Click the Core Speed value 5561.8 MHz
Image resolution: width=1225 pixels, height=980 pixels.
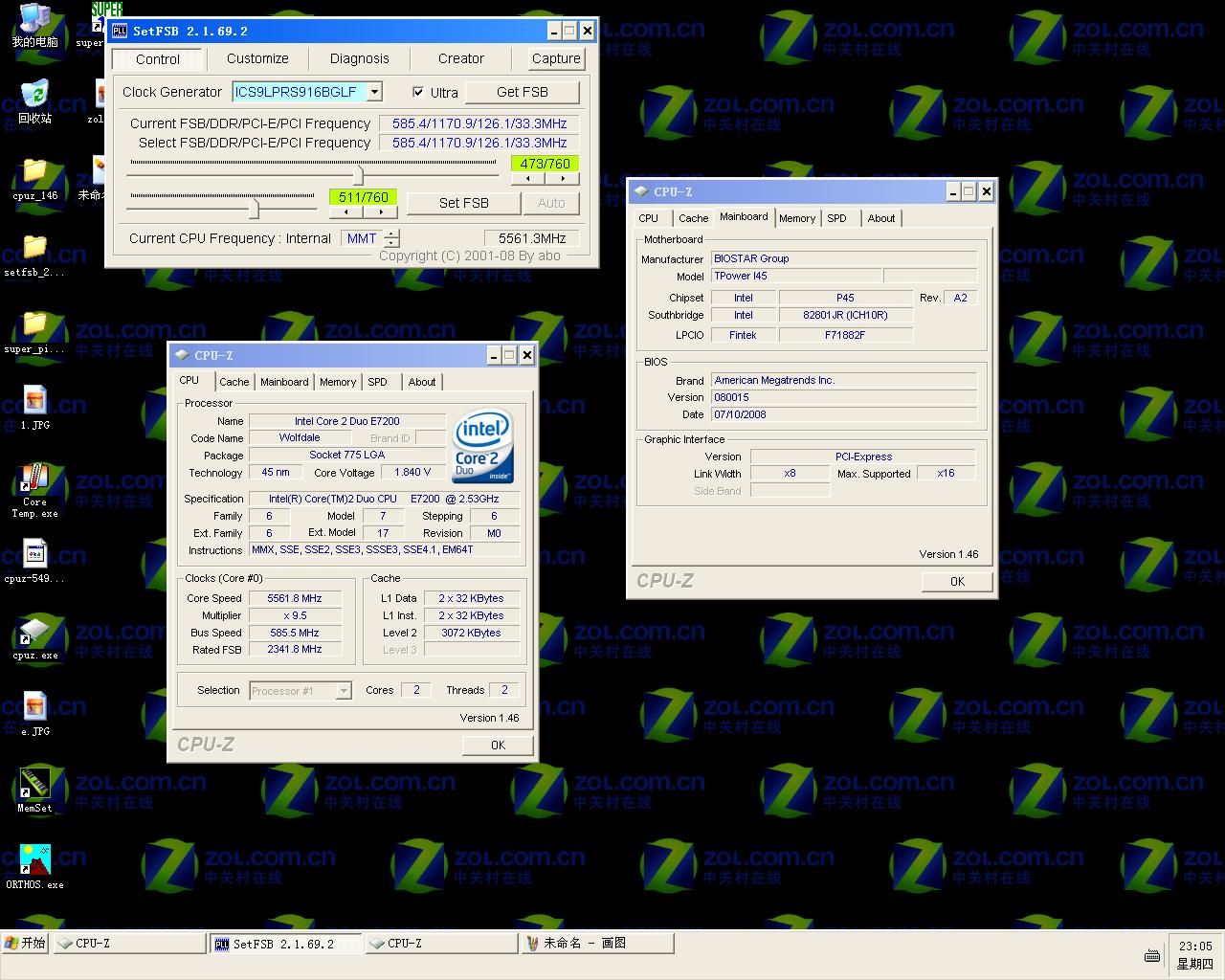(x=295, y=598)
